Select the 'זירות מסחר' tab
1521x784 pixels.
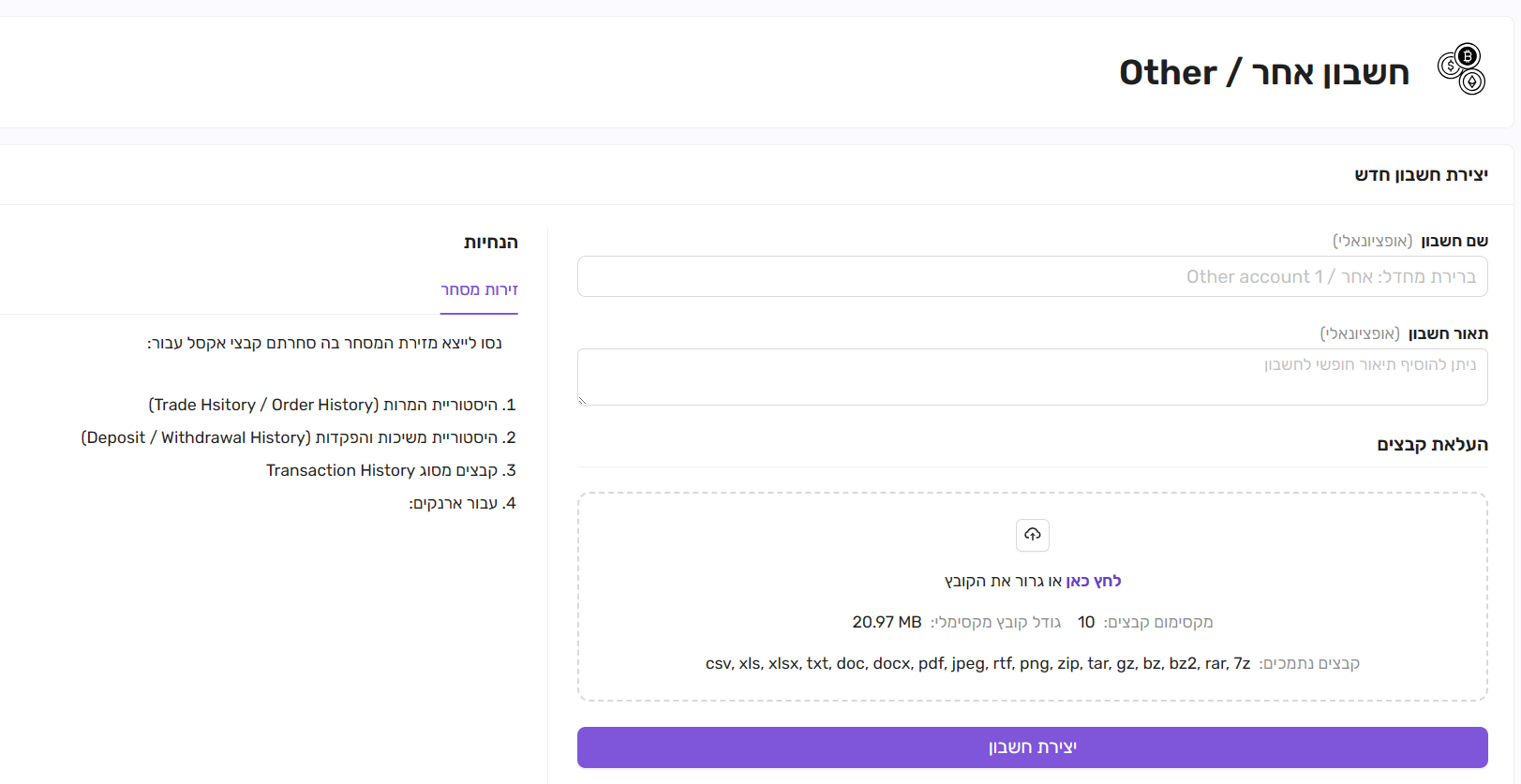click(479, 290)
